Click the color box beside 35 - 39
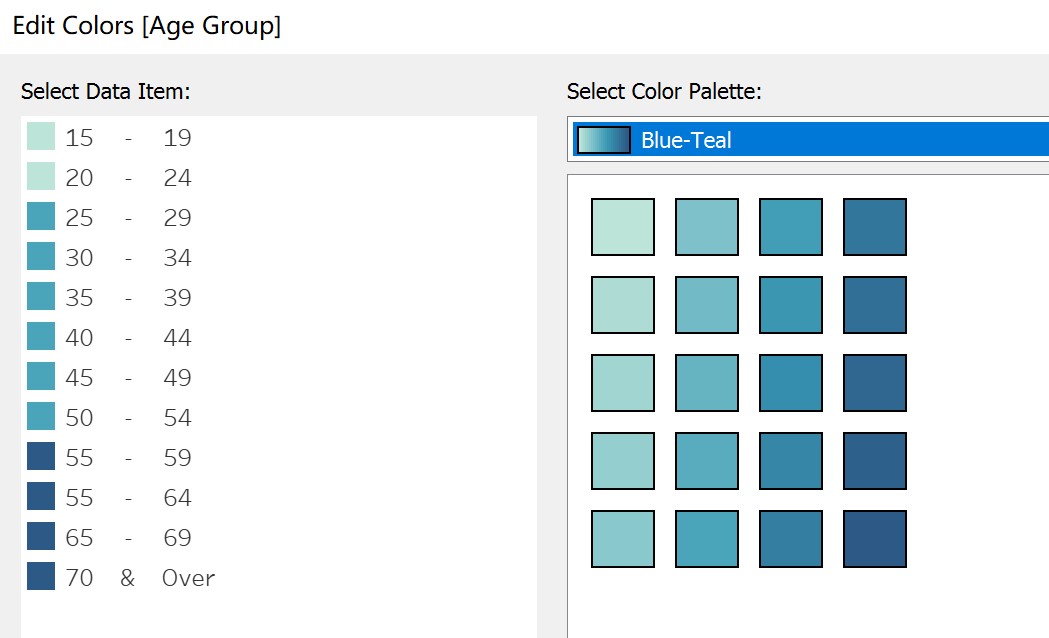 (x=41, y=297)
